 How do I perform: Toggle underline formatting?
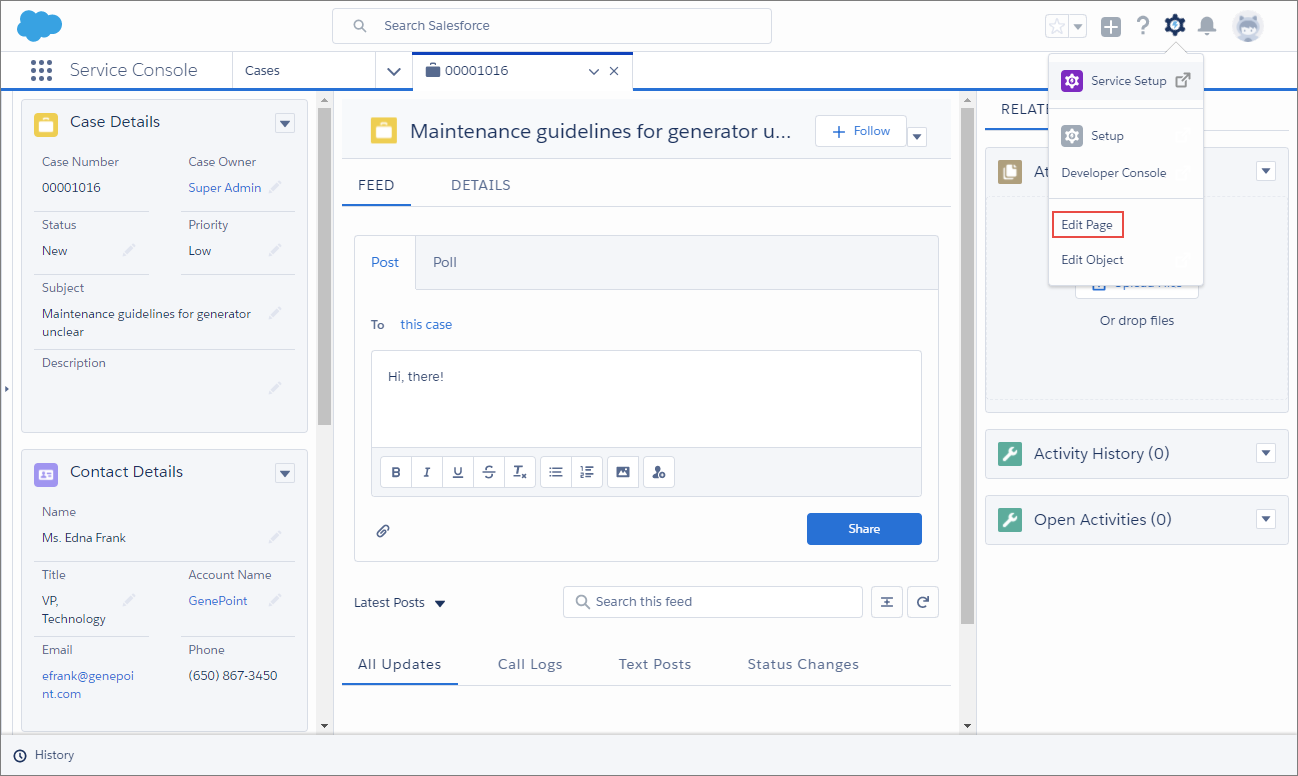[458, 472]
